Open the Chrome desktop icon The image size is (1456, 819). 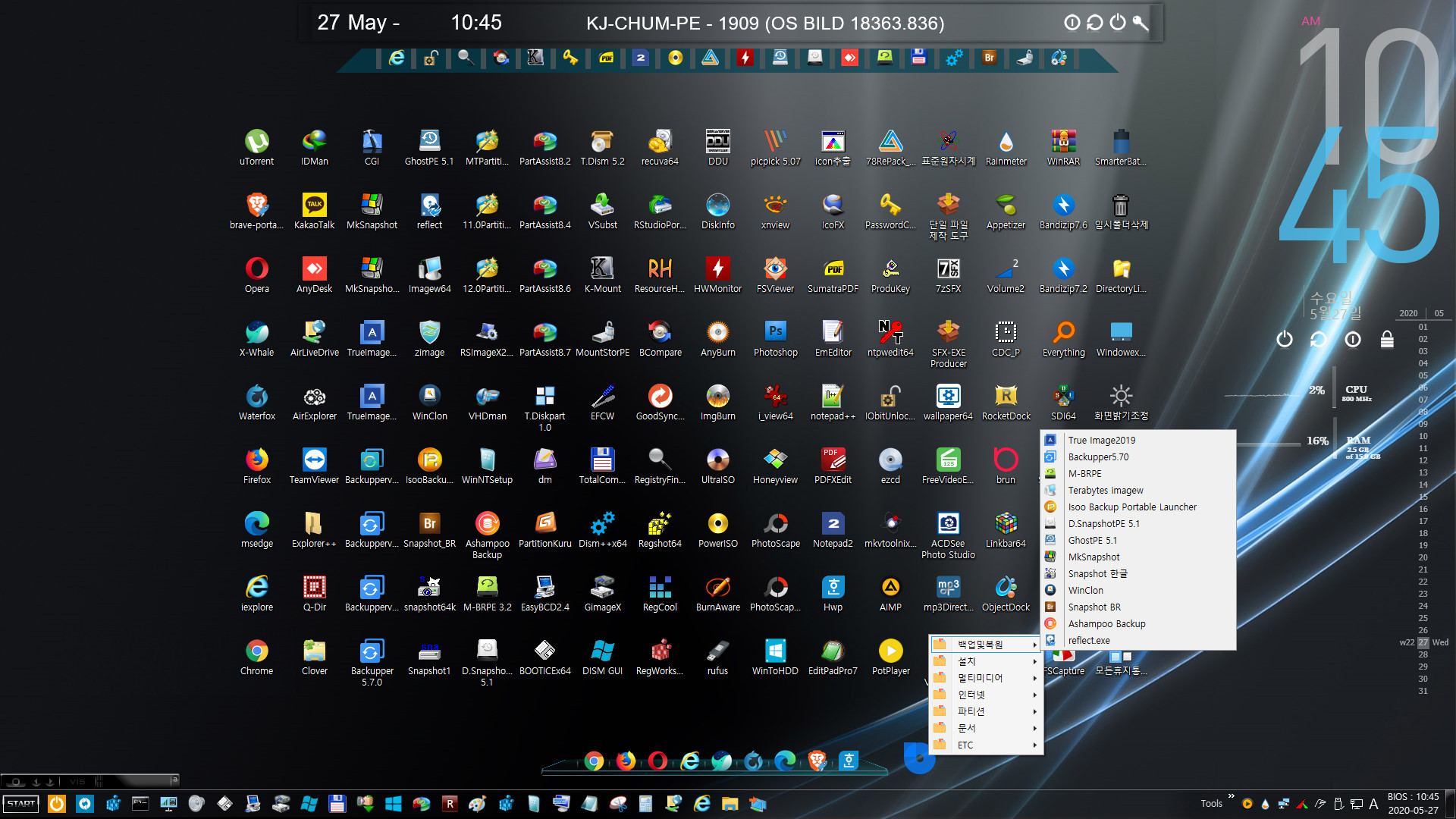[256, 657]
